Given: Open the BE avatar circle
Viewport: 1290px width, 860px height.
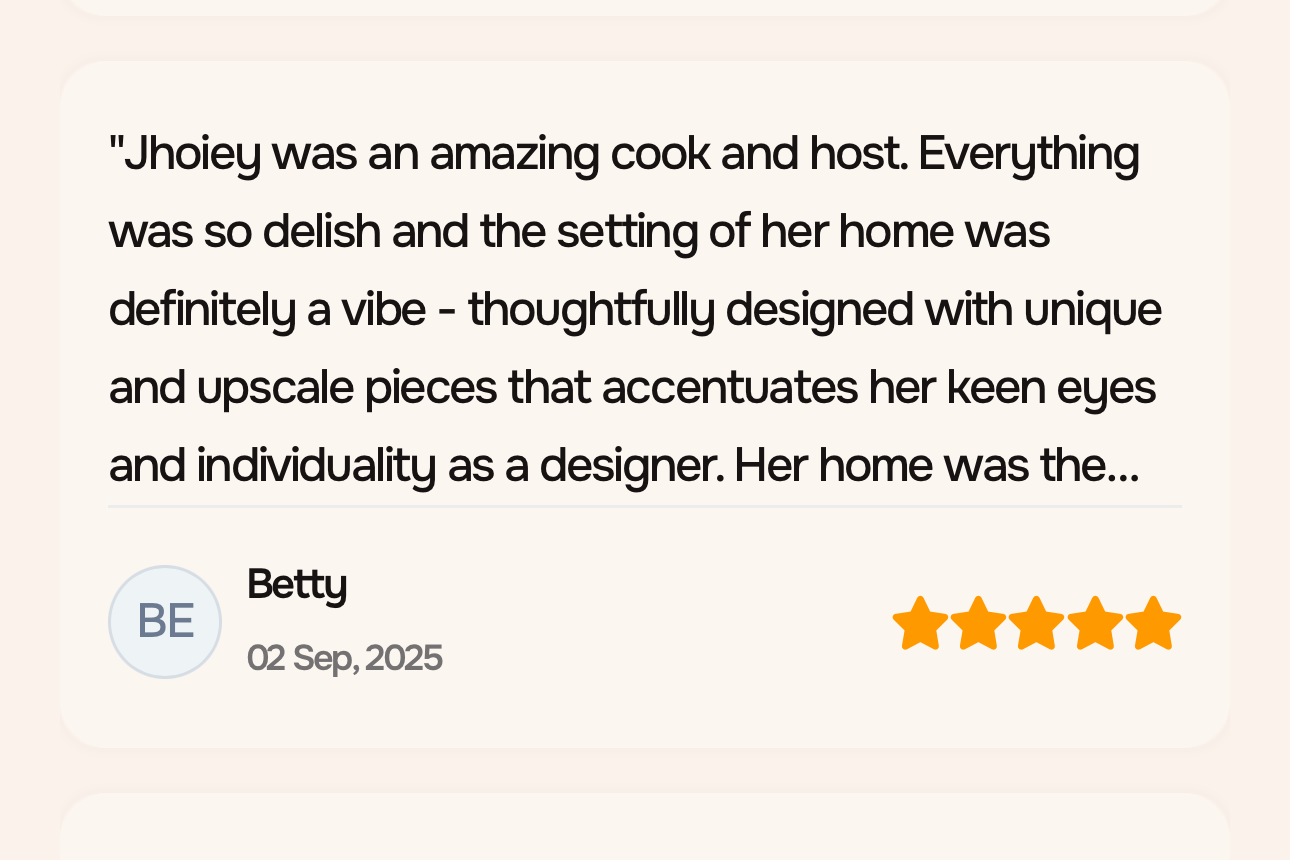Looking at the screenshot, I should pyautogui.click(x=165, y=622).
